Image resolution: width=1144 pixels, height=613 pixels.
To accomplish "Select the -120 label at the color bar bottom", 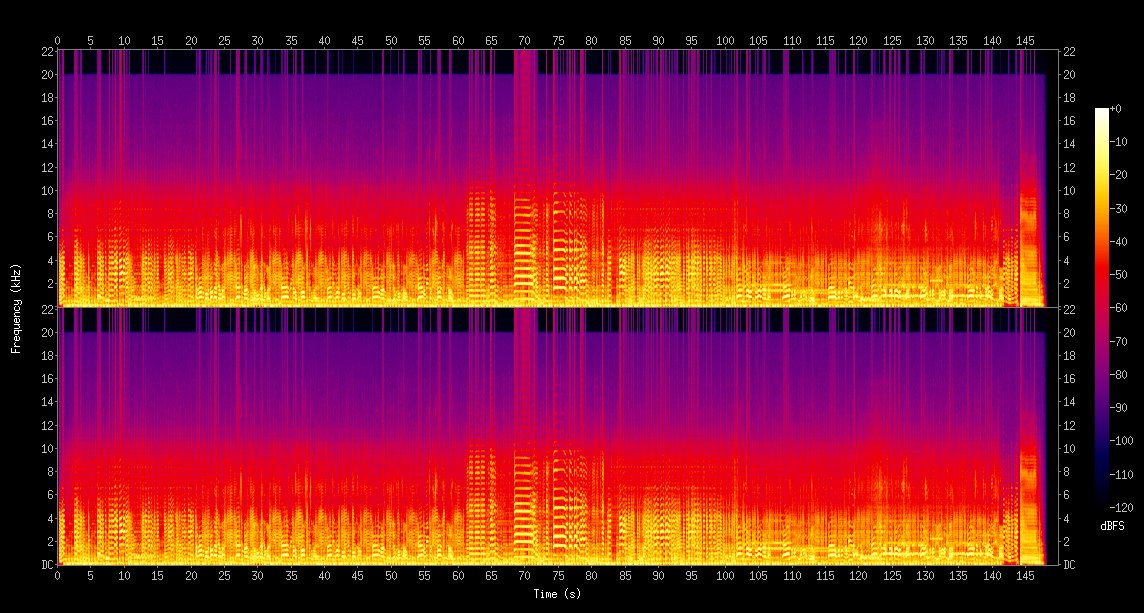I will coord(1120,507).
